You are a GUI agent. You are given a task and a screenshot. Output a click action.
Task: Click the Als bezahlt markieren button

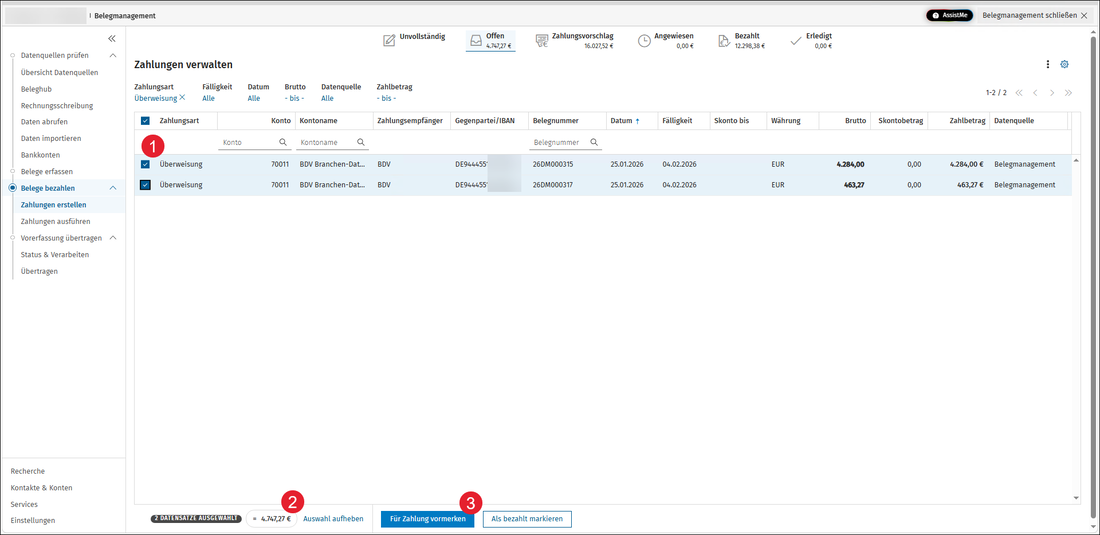coord(527,519)
